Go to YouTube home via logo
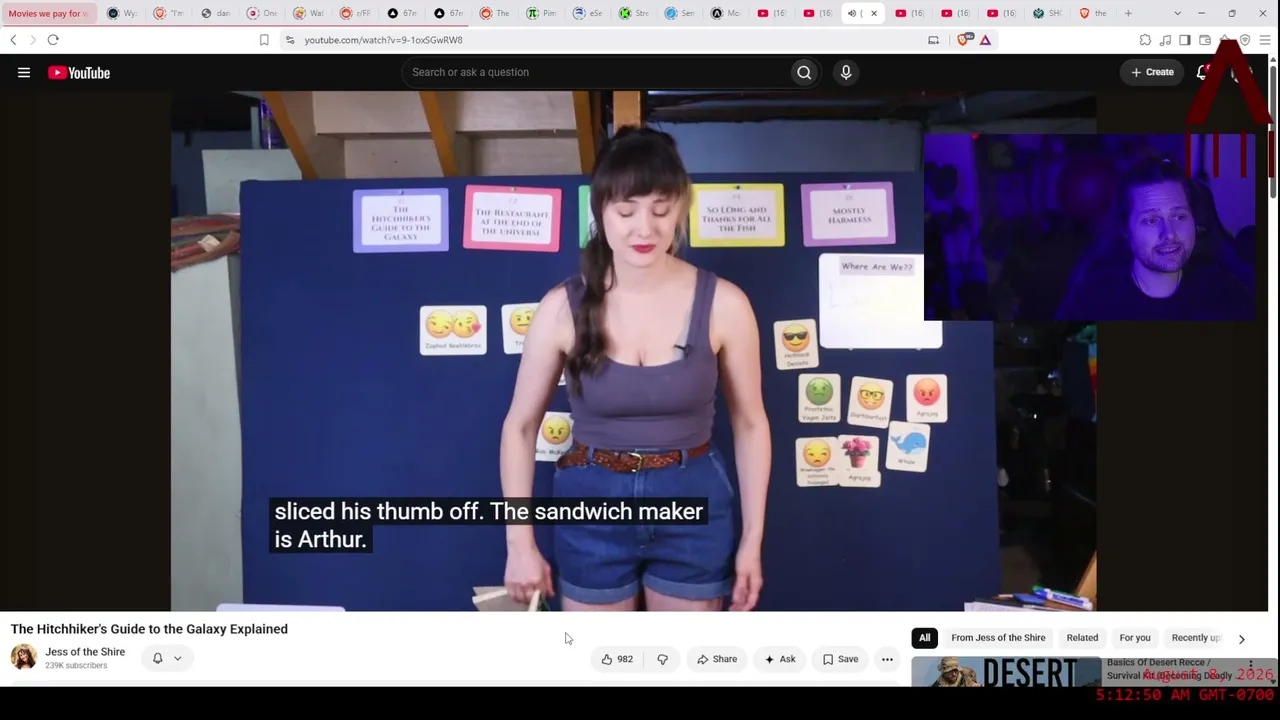 pyautogui.click(x=79, y=72)
